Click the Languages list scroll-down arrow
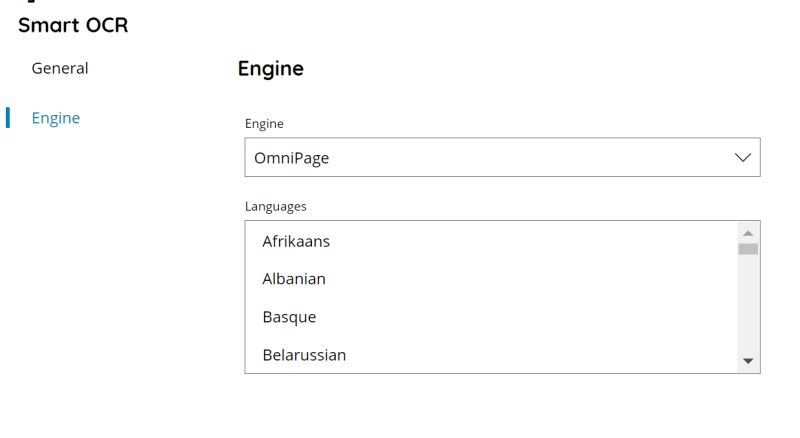Screen dimensions: 800x438 (x=748, y=361)
